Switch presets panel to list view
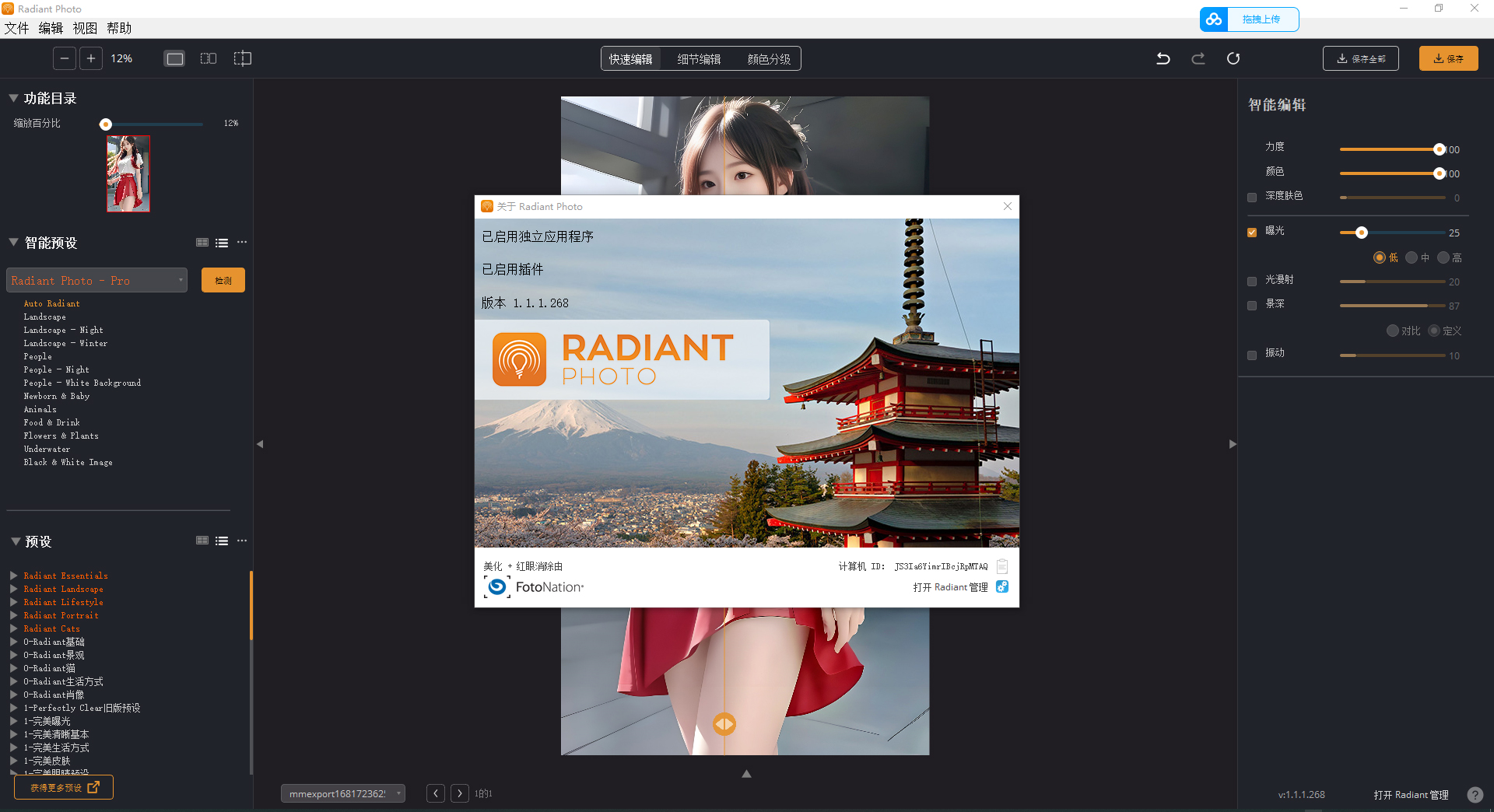 coord(222,541)
